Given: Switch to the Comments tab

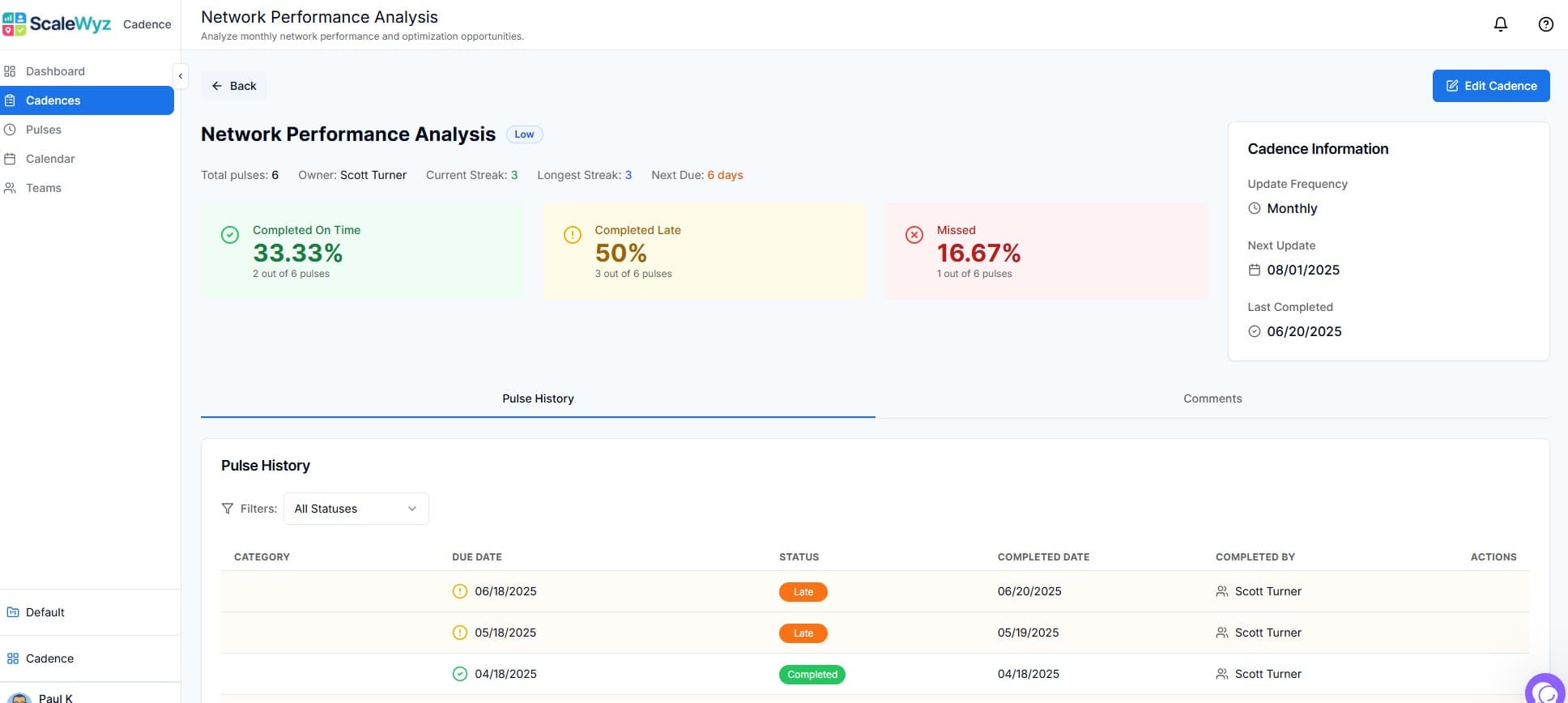Looking at the screenshot, I should [x=1212, y=398].
